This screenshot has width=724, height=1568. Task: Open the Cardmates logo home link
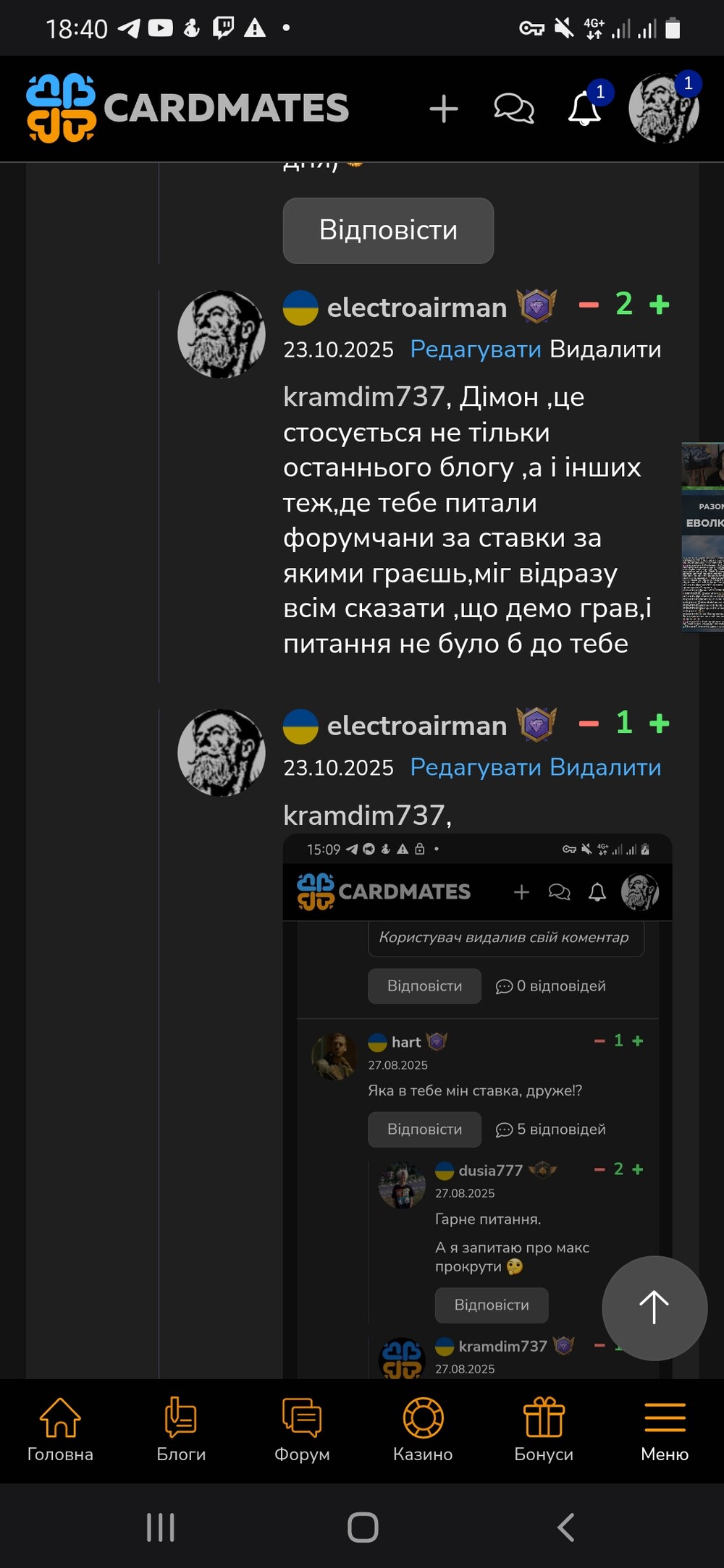[188, 109]
